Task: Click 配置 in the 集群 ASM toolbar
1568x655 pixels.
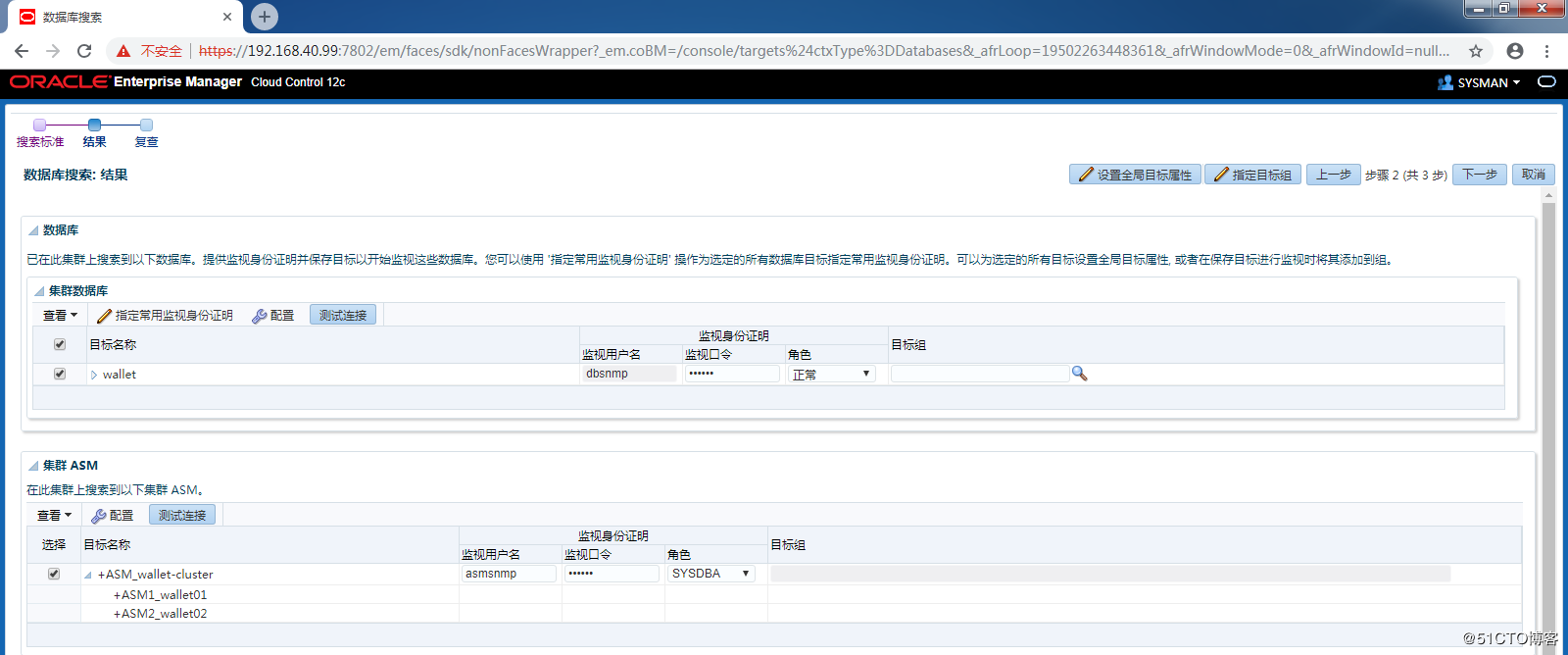Action: 113,515
